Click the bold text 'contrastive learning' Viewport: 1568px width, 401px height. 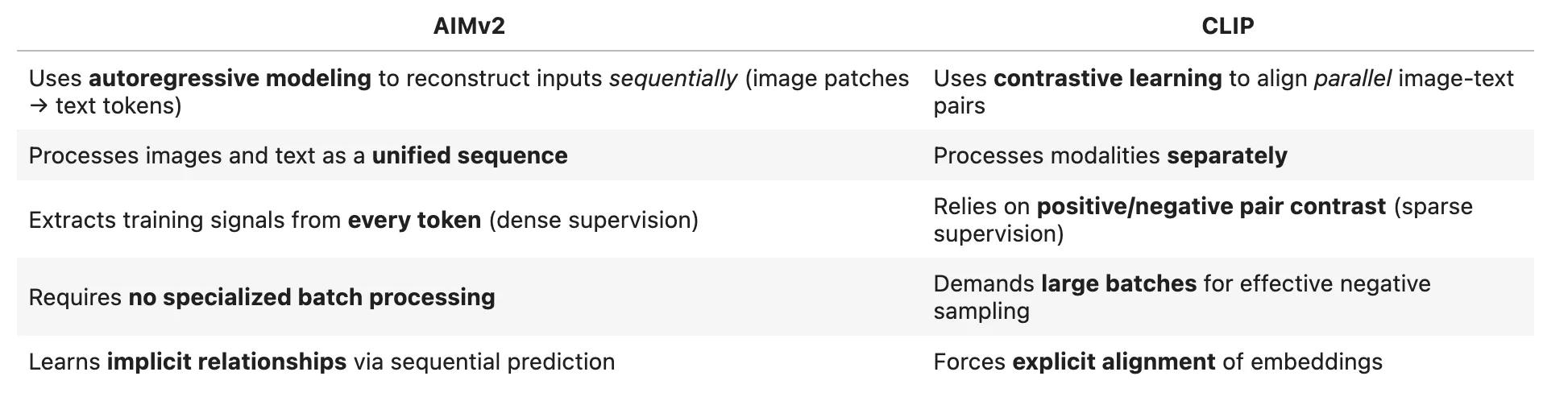pos(1107,79)
